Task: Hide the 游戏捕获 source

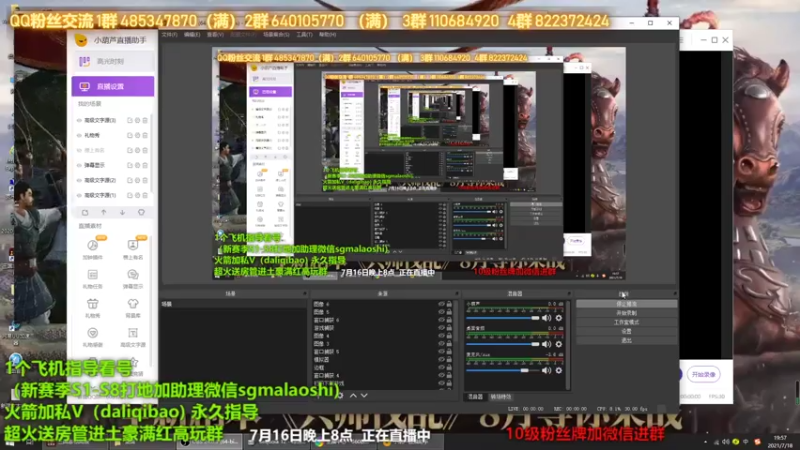Action: point(441,328)
